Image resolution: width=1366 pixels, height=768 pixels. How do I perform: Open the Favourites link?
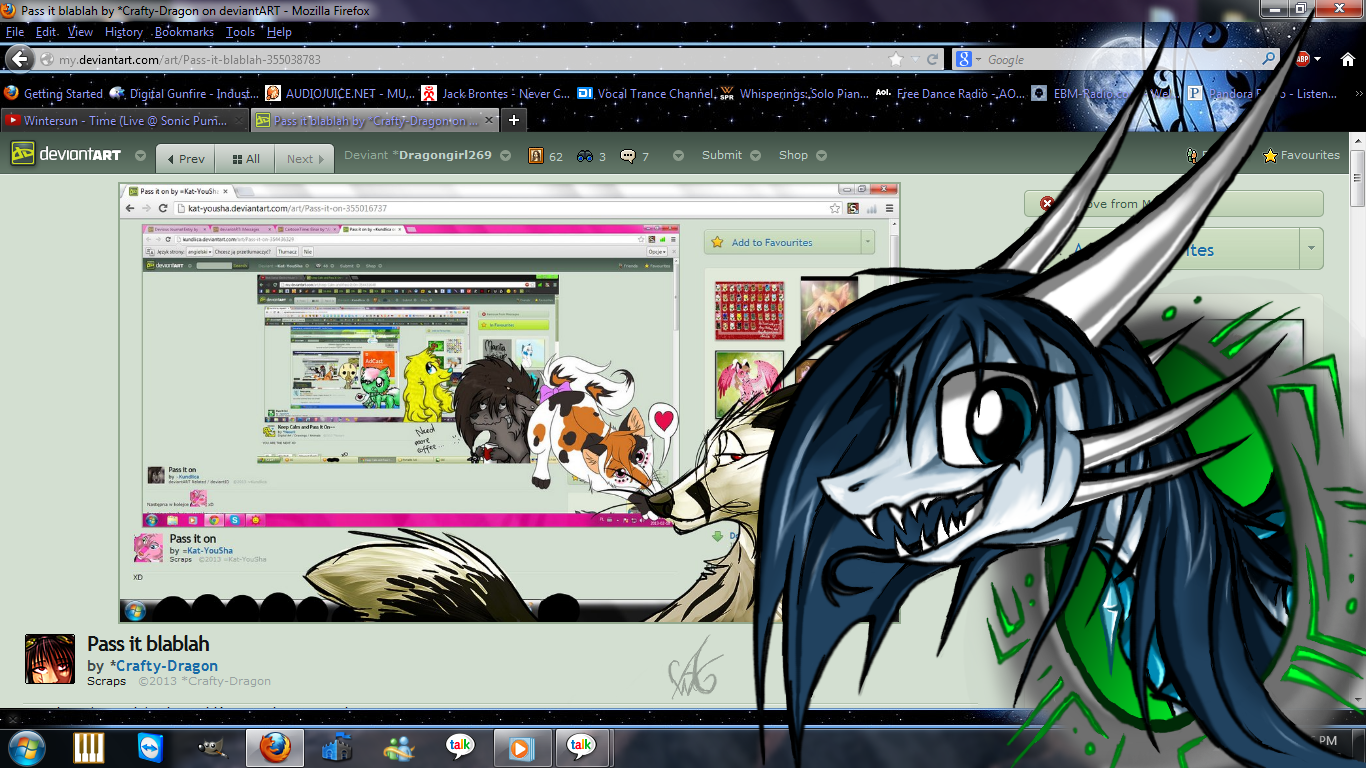click(1301, 155)
